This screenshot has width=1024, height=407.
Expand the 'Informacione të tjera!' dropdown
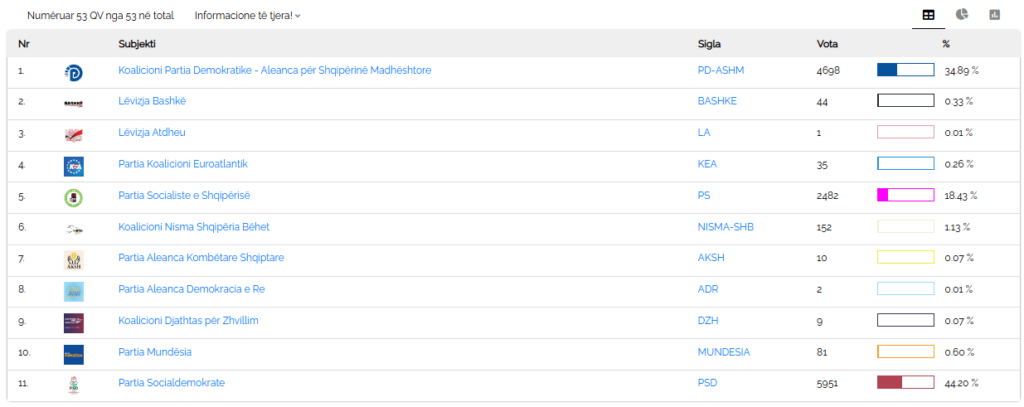pyautogui.click(x=247, y=16)
